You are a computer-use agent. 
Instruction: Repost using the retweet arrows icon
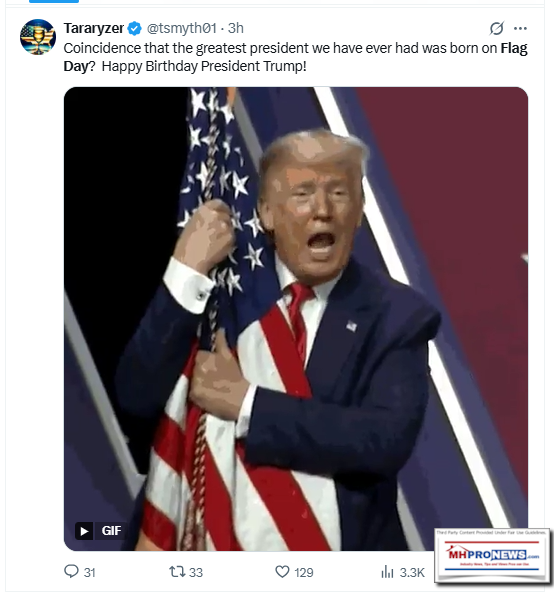(x=177, y=572)
